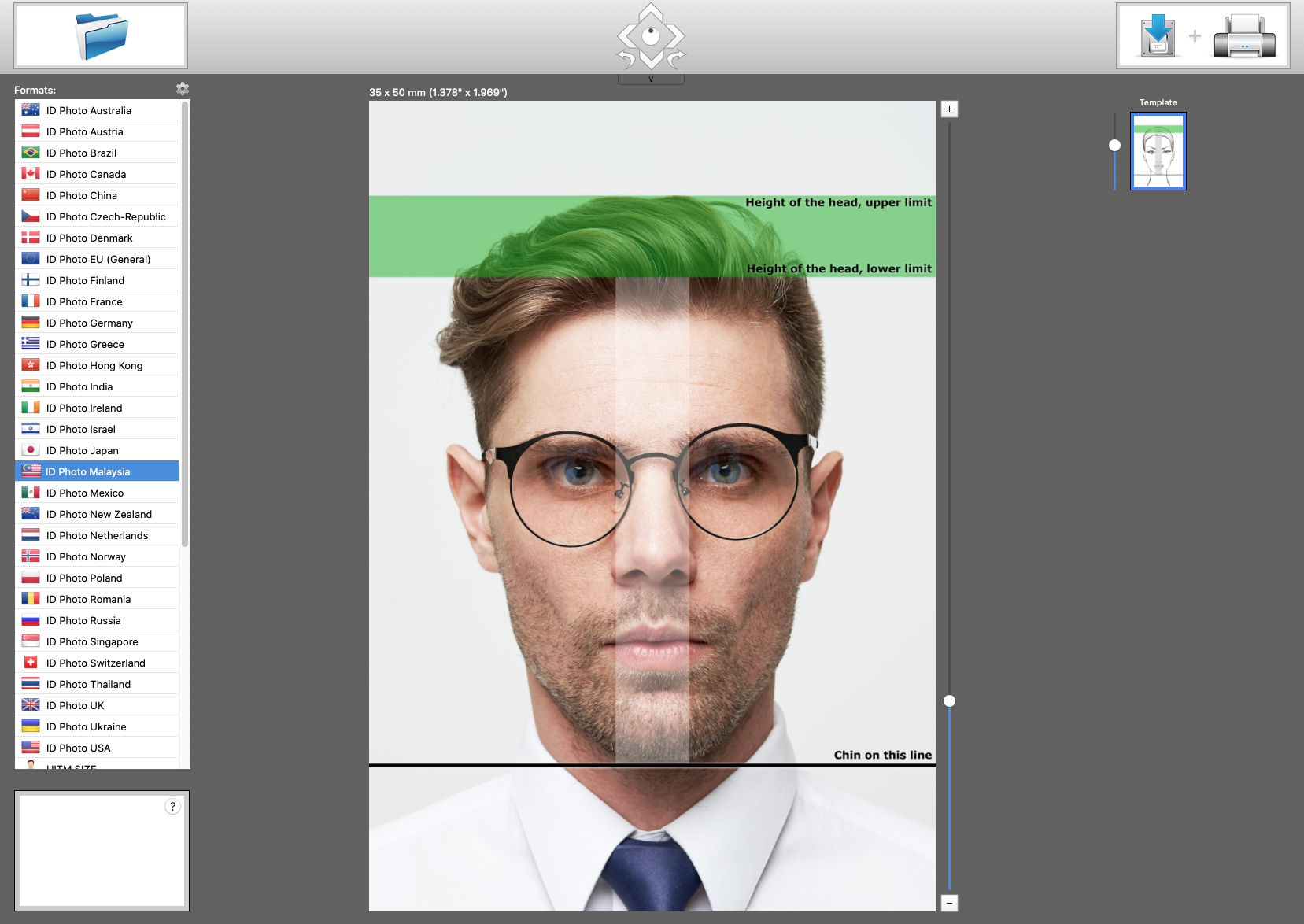Choose ID Photo Japan from list
The image size is (1304, 924).
pyautogui.click(x=82, y=450)
